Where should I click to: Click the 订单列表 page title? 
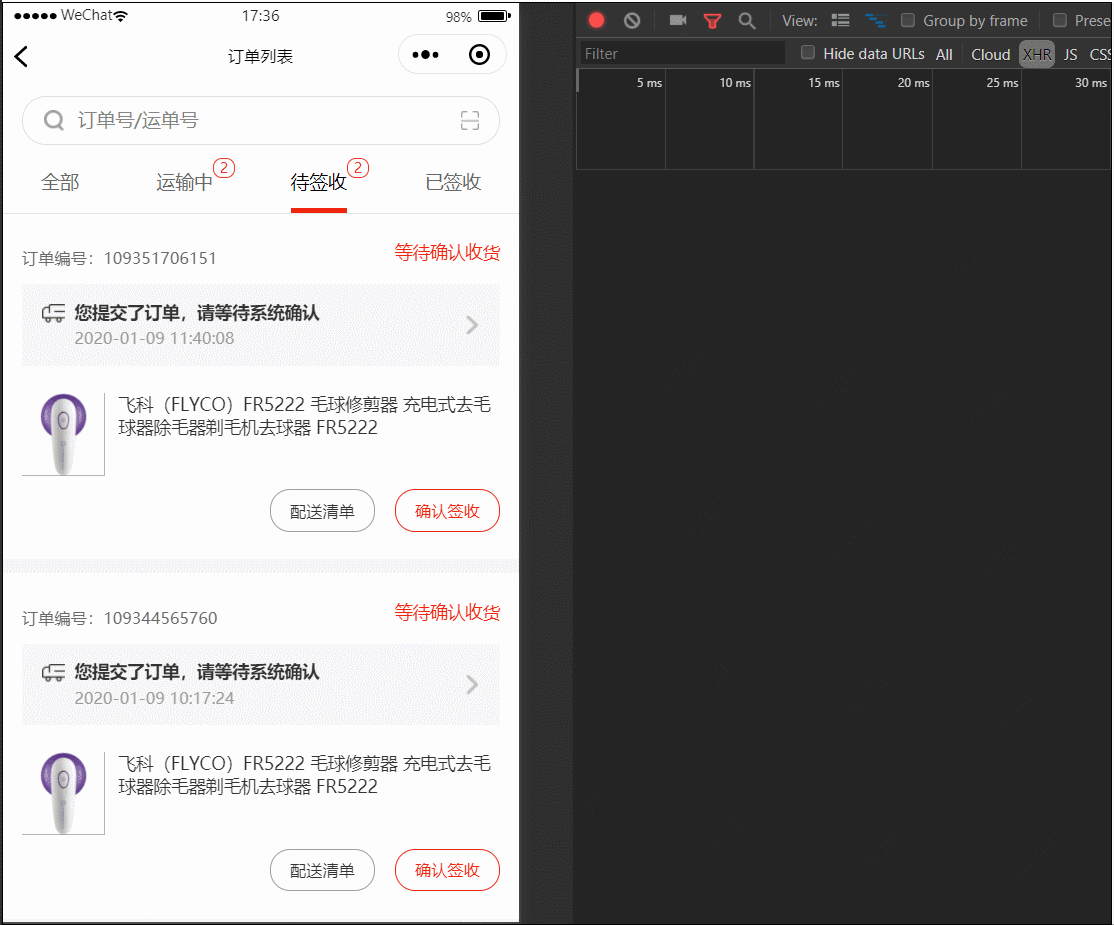(x=260, y=57)
